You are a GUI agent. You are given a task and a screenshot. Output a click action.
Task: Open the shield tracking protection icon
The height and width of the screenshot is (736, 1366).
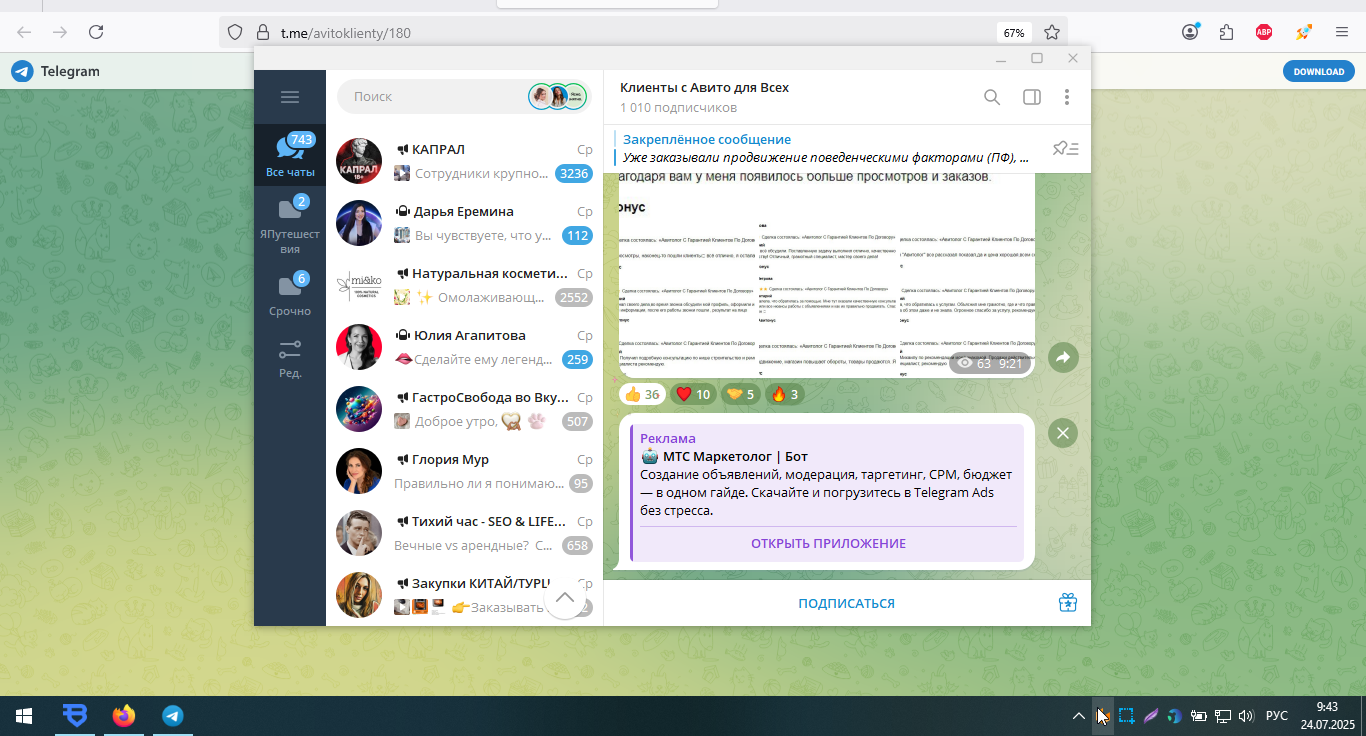235,32
